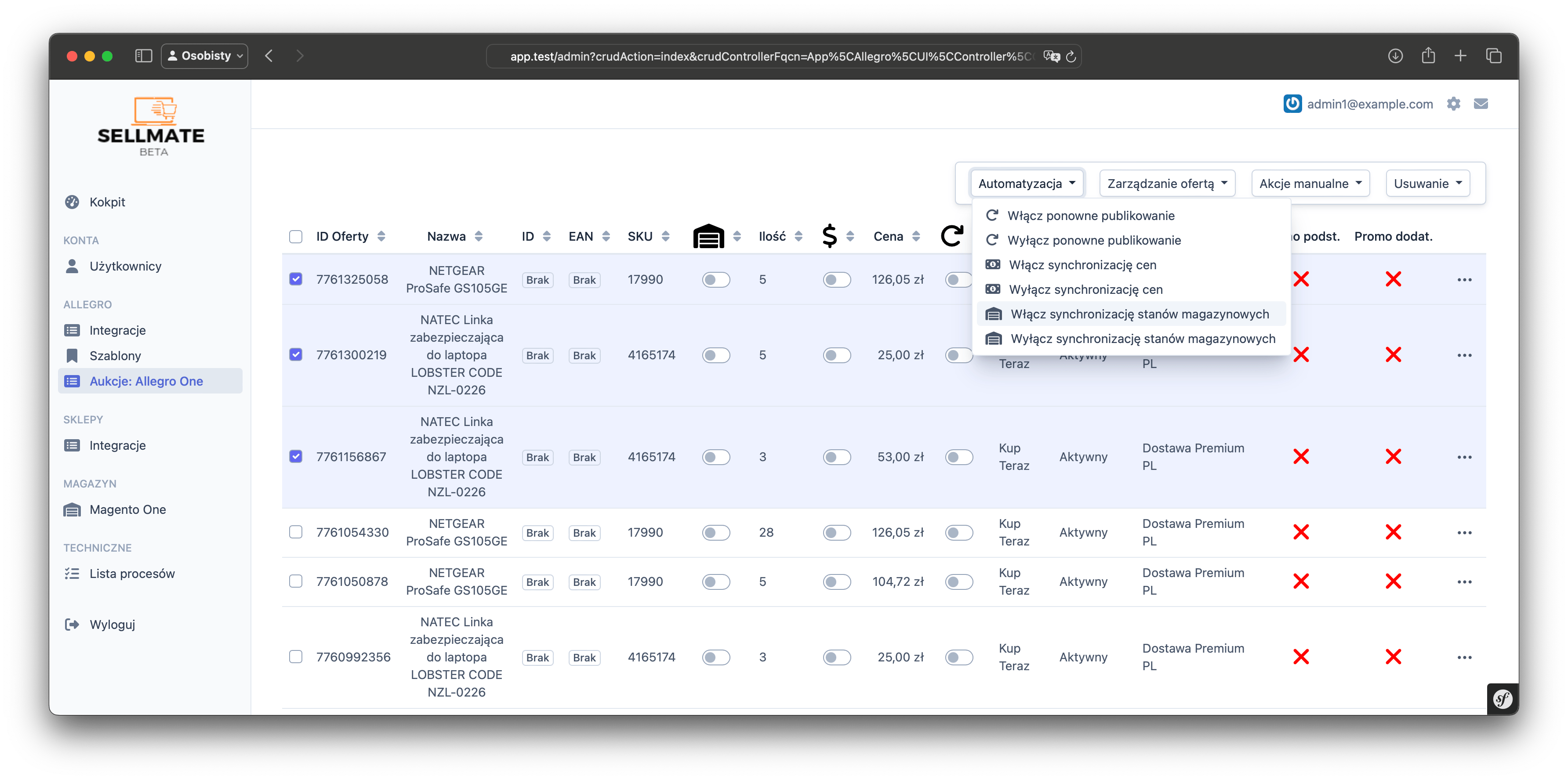
Task: Open row actions for offer 7760992356
Action: 1464,657
